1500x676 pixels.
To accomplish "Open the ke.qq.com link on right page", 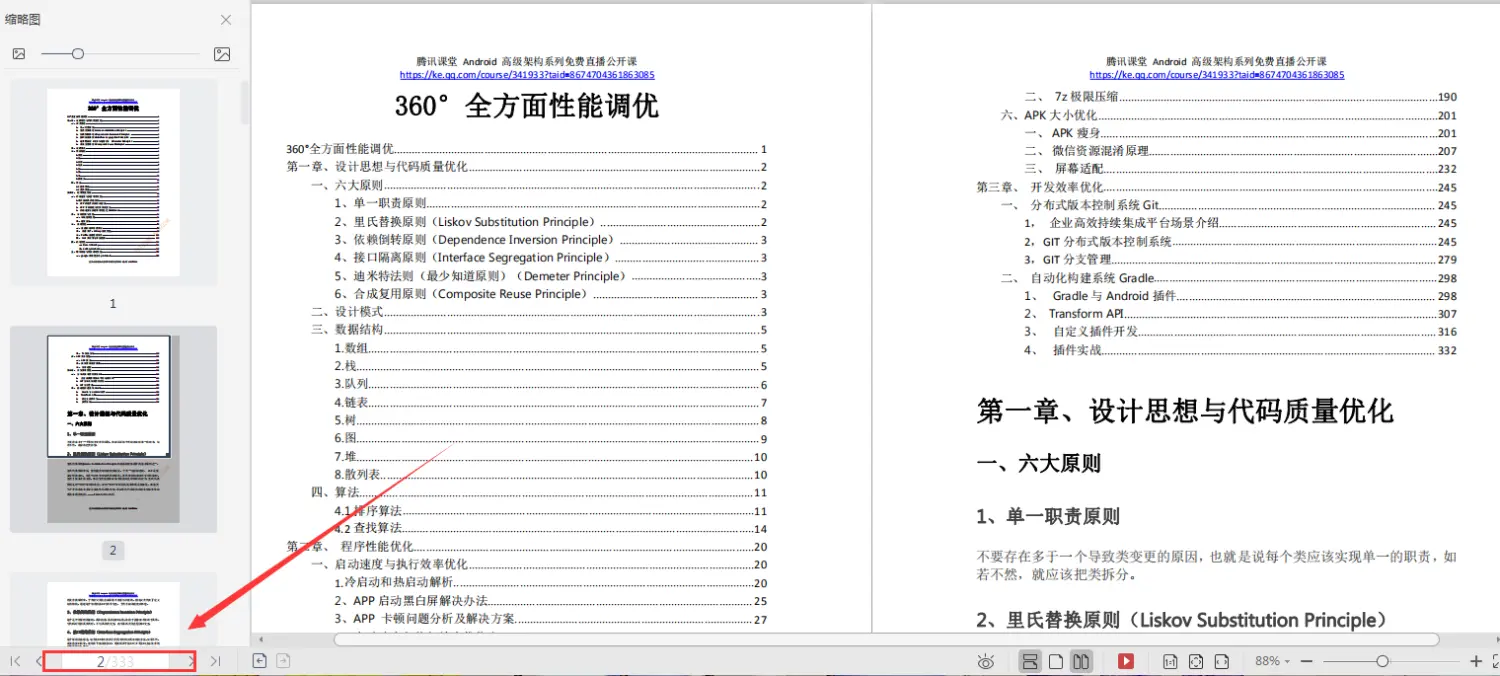I will pyautogui.click(x=1216, y=75).
